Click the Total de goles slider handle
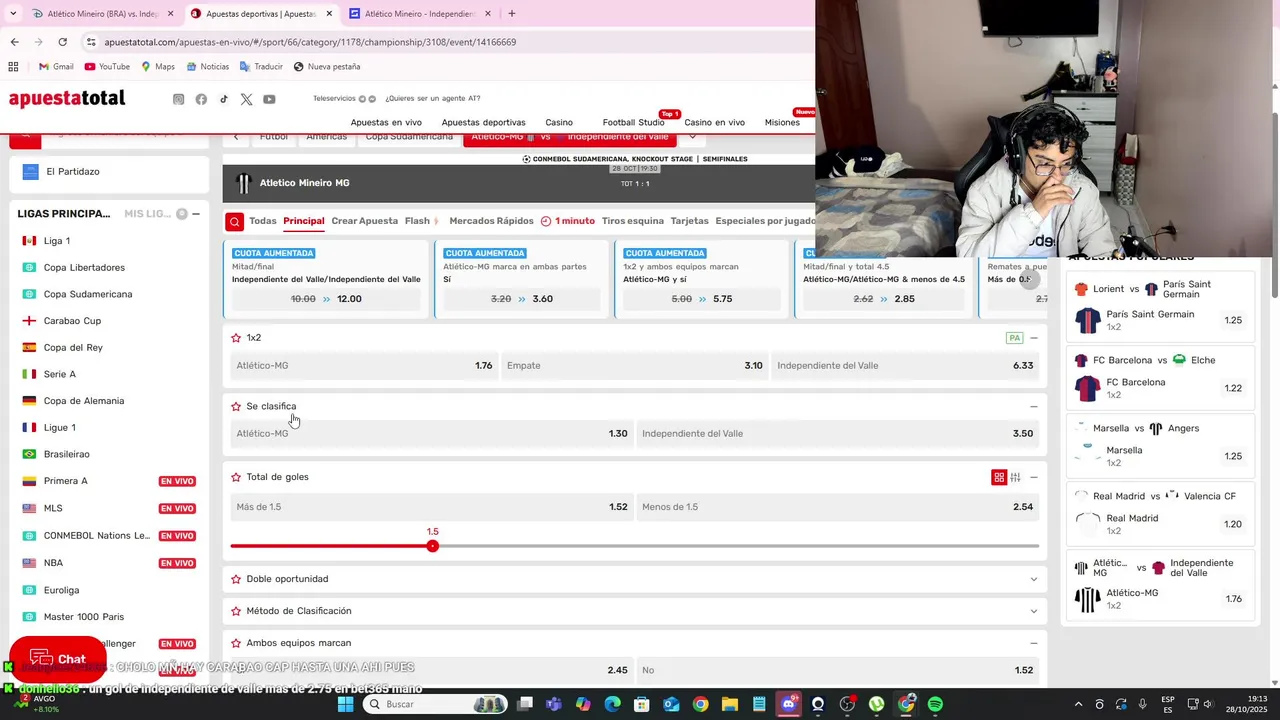 pyautogui.click(x=432, y=546)
